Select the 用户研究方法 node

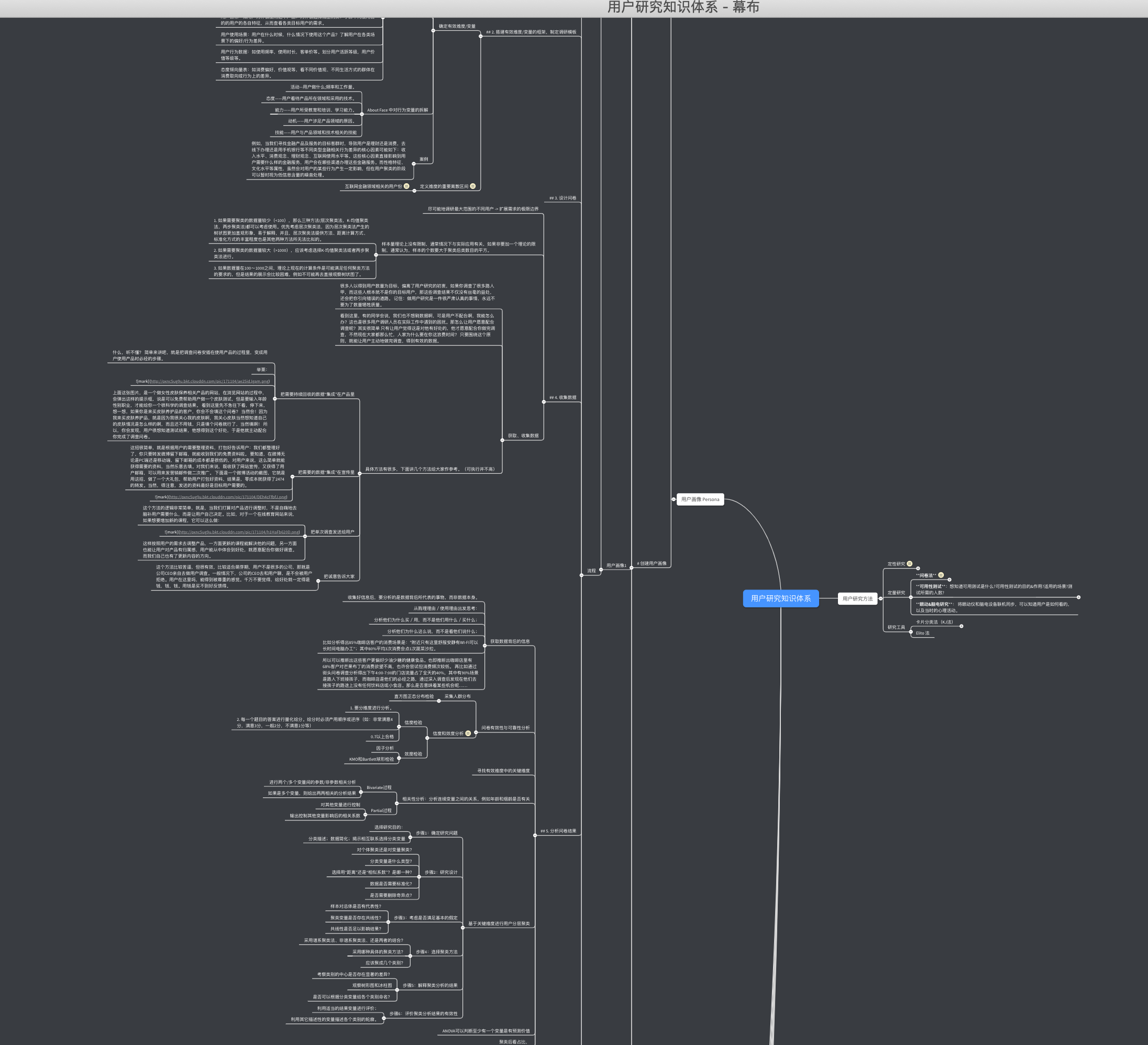(857, 599)
